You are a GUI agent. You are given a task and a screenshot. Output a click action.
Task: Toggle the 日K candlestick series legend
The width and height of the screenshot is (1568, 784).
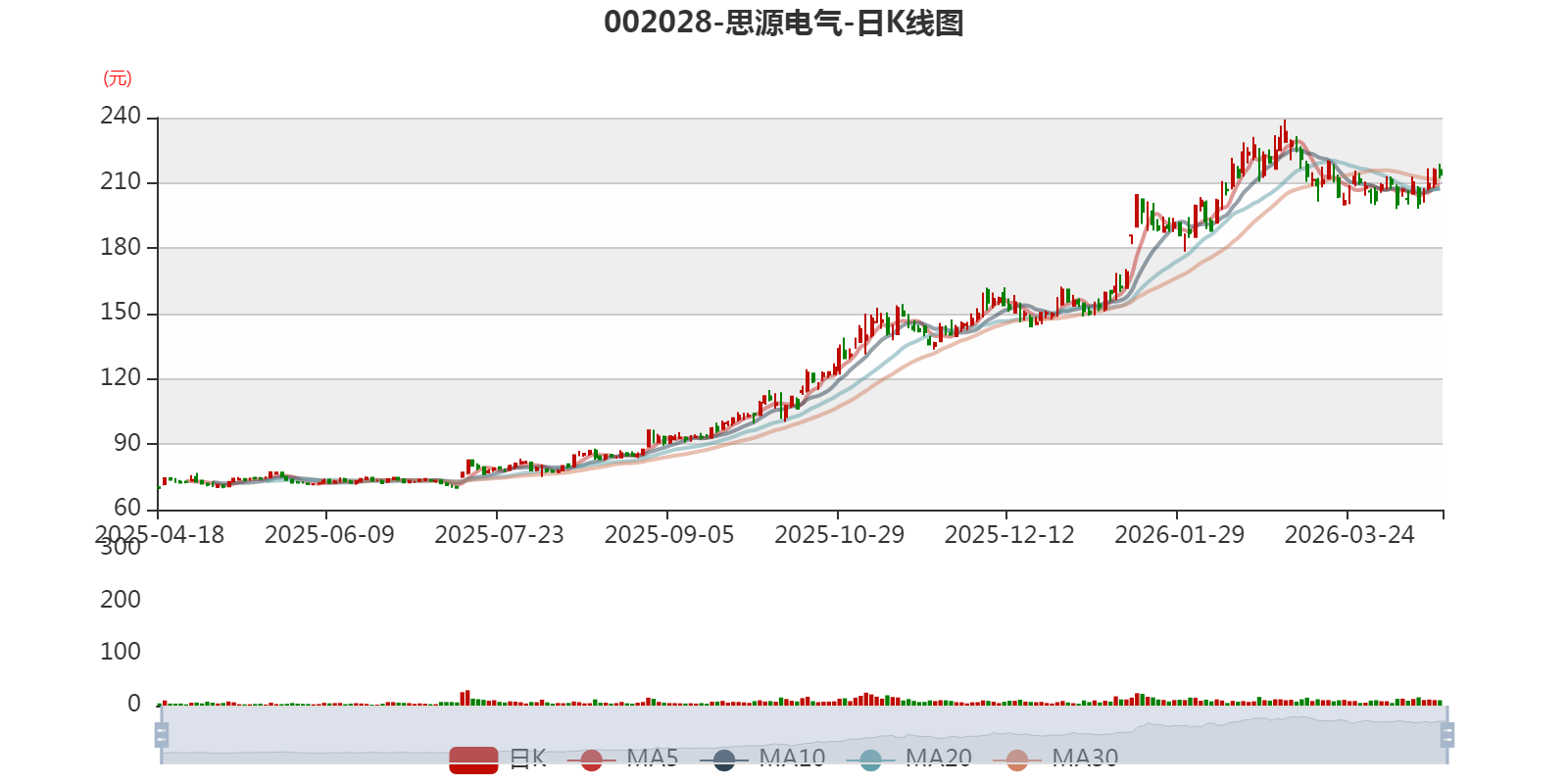[x=498, y=759]
